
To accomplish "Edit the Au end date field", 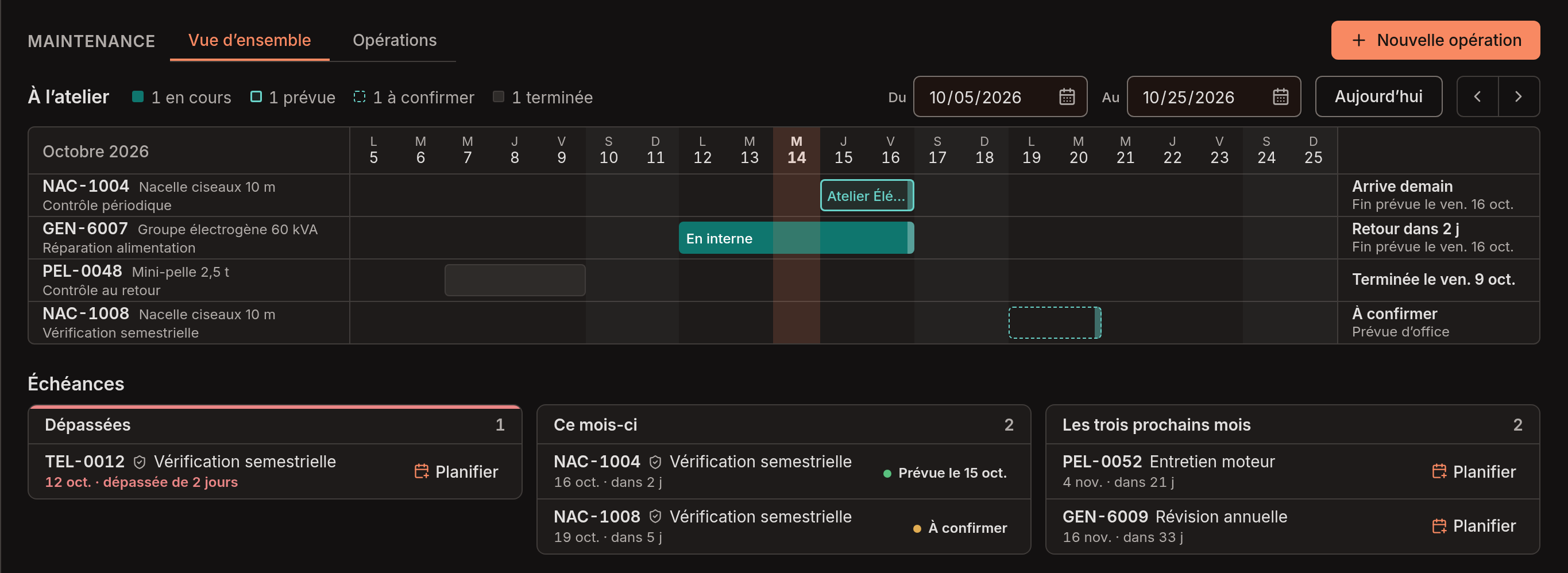I will 1213,96.
